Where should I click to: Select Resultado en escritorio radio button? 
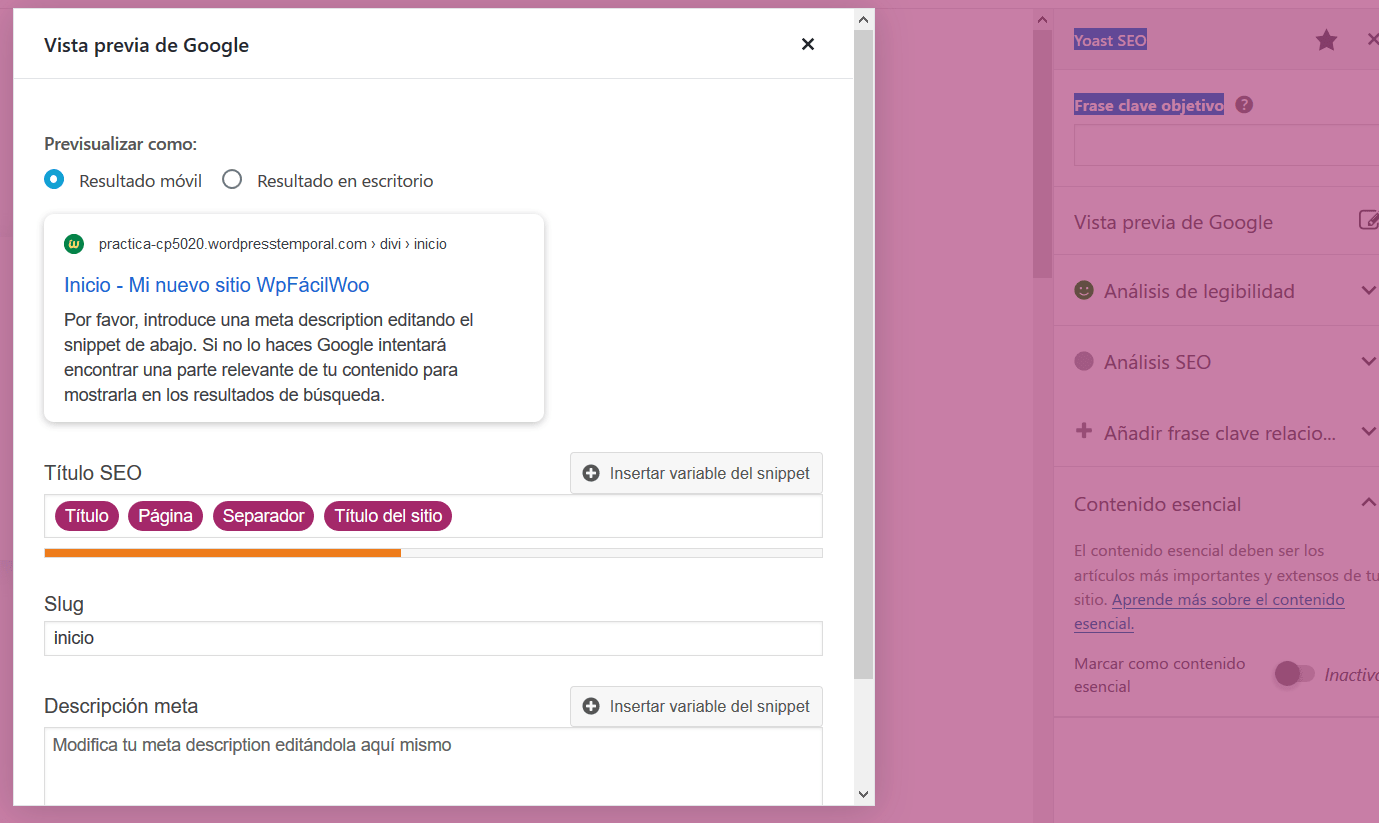pos(232,179)
